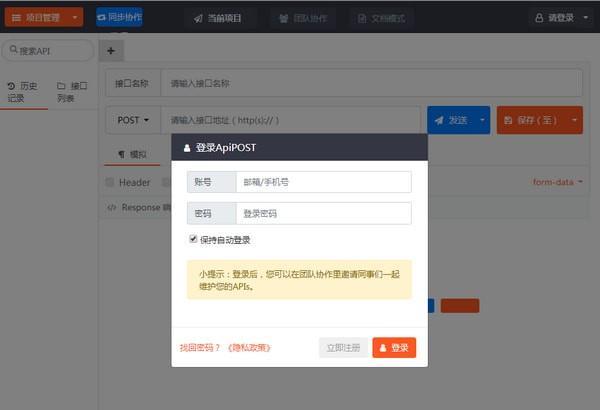Click the orange 登录 button
Screen dimensions: 600x410
click(x=394, y=348)
